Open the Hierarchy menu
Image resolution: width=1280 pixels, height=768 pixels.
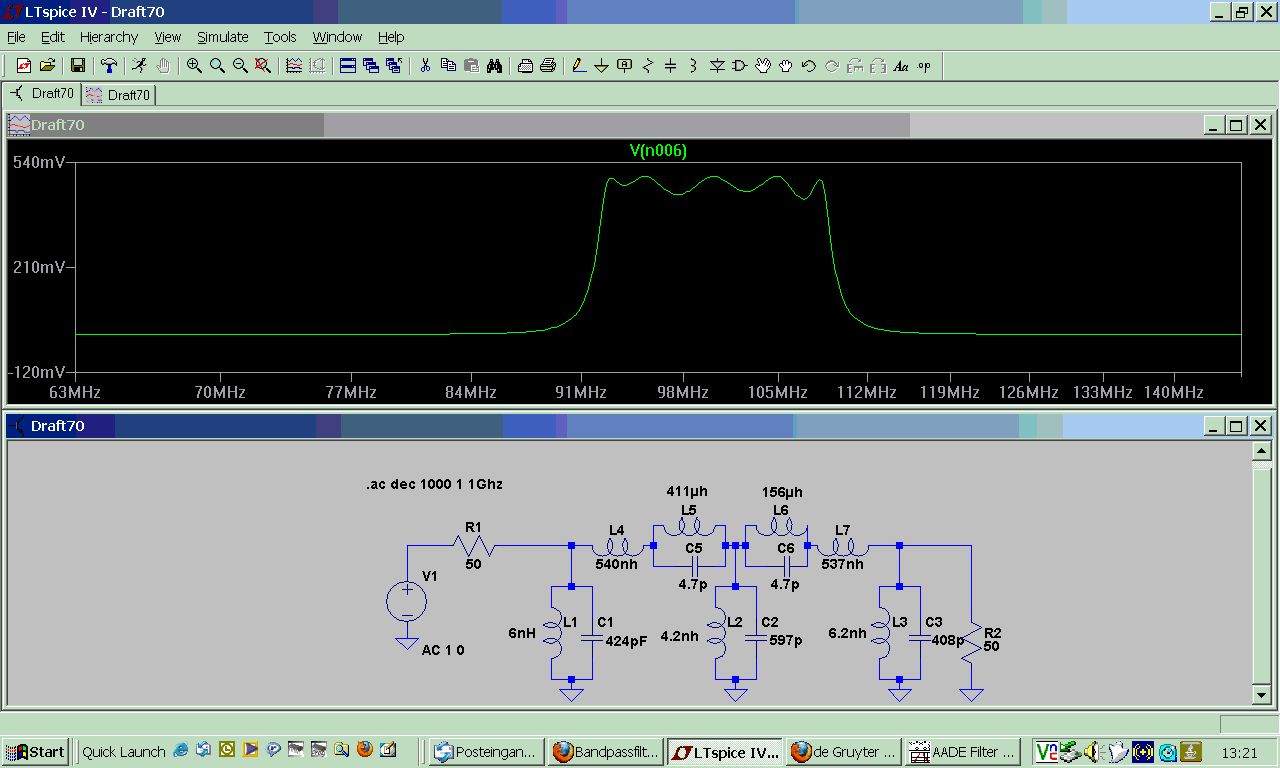109,37
